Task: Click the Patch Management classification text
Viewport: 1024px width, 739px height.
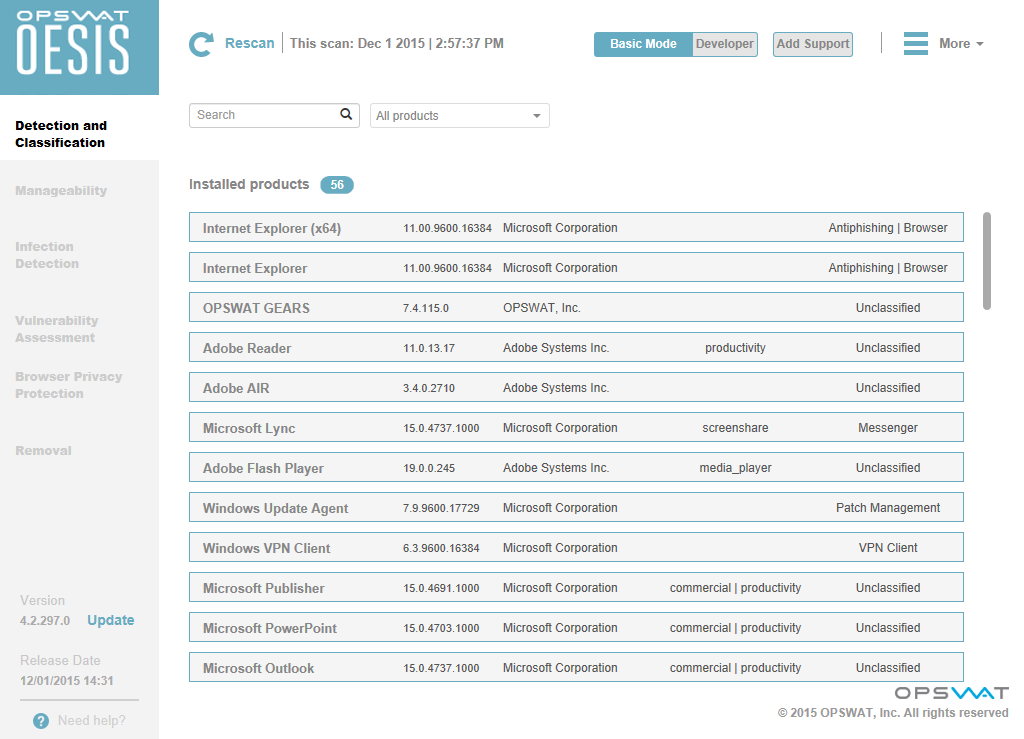Action: 888,508
